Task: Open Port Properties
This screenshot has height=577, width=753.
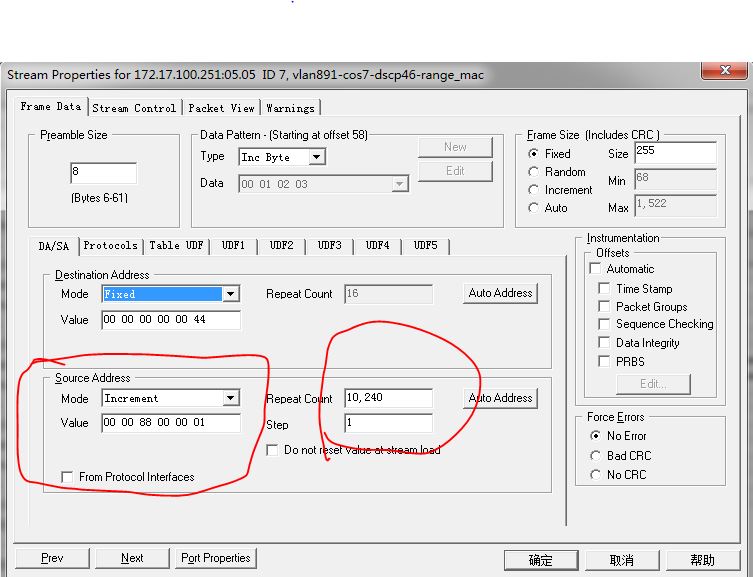Action: [x=216, y=558]
